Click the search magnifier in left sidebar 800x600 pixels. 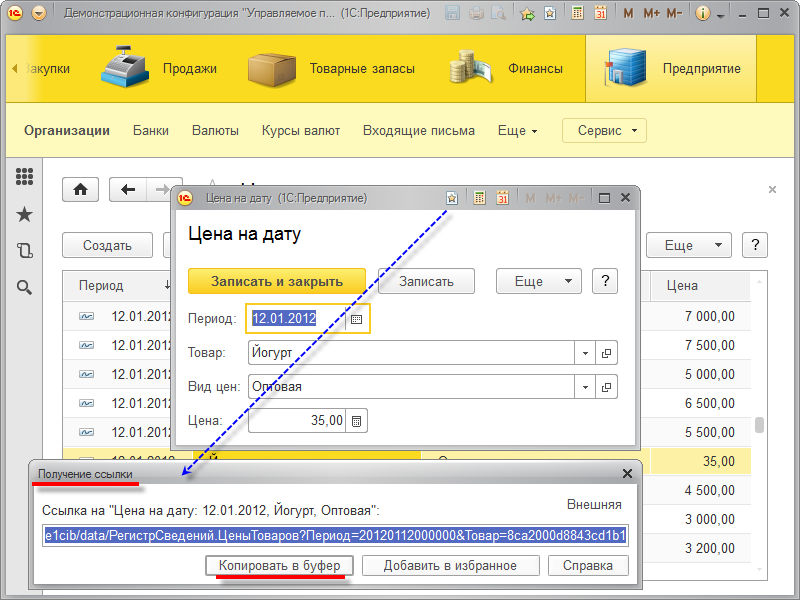[x=25, y=288]
